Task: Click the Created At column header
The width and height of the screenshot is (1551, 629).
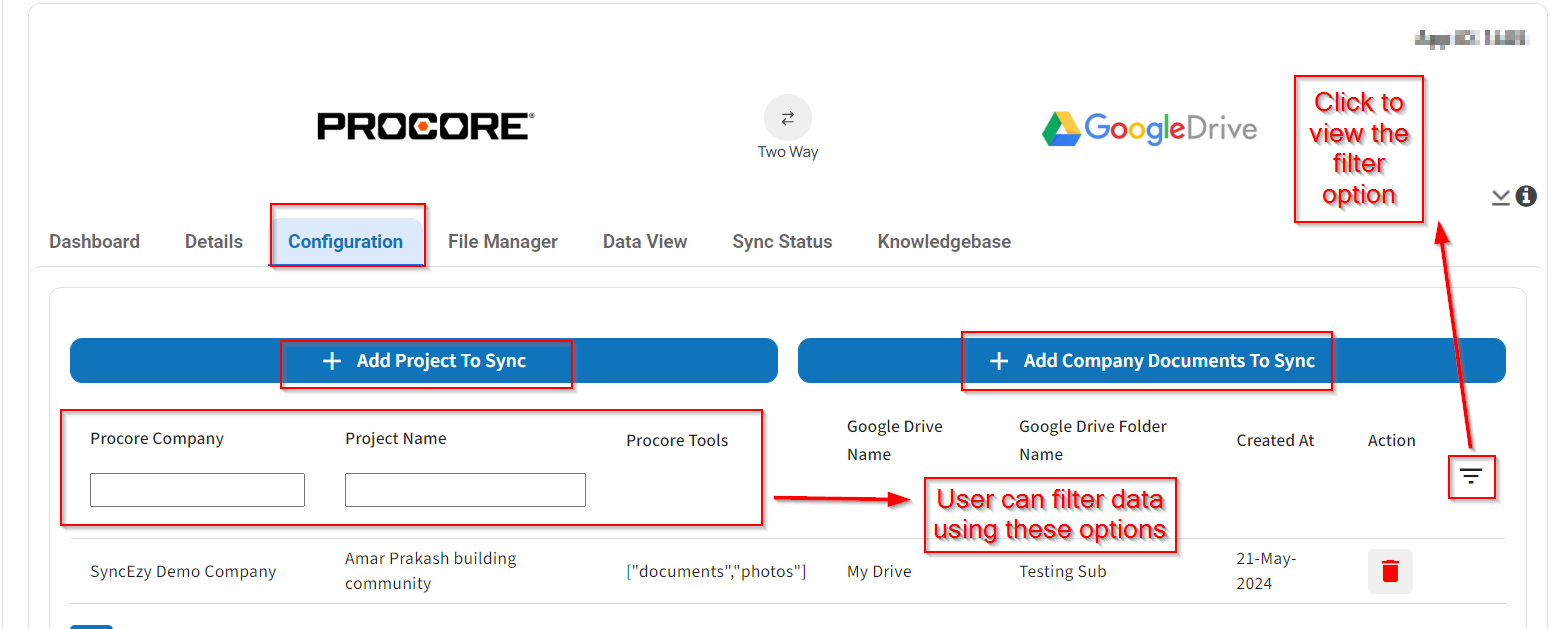Action: pyautogui.click(x=1275, y=440)
